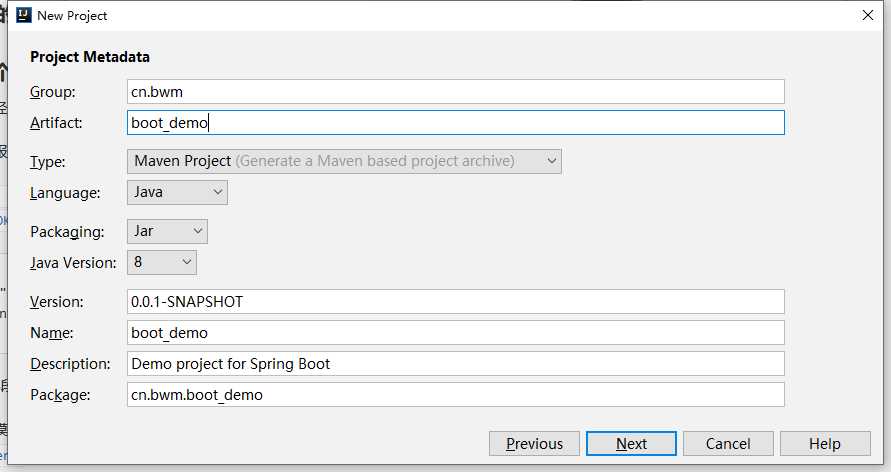
Task: Close the New Project dialog
Action: (x=868, y=15)
